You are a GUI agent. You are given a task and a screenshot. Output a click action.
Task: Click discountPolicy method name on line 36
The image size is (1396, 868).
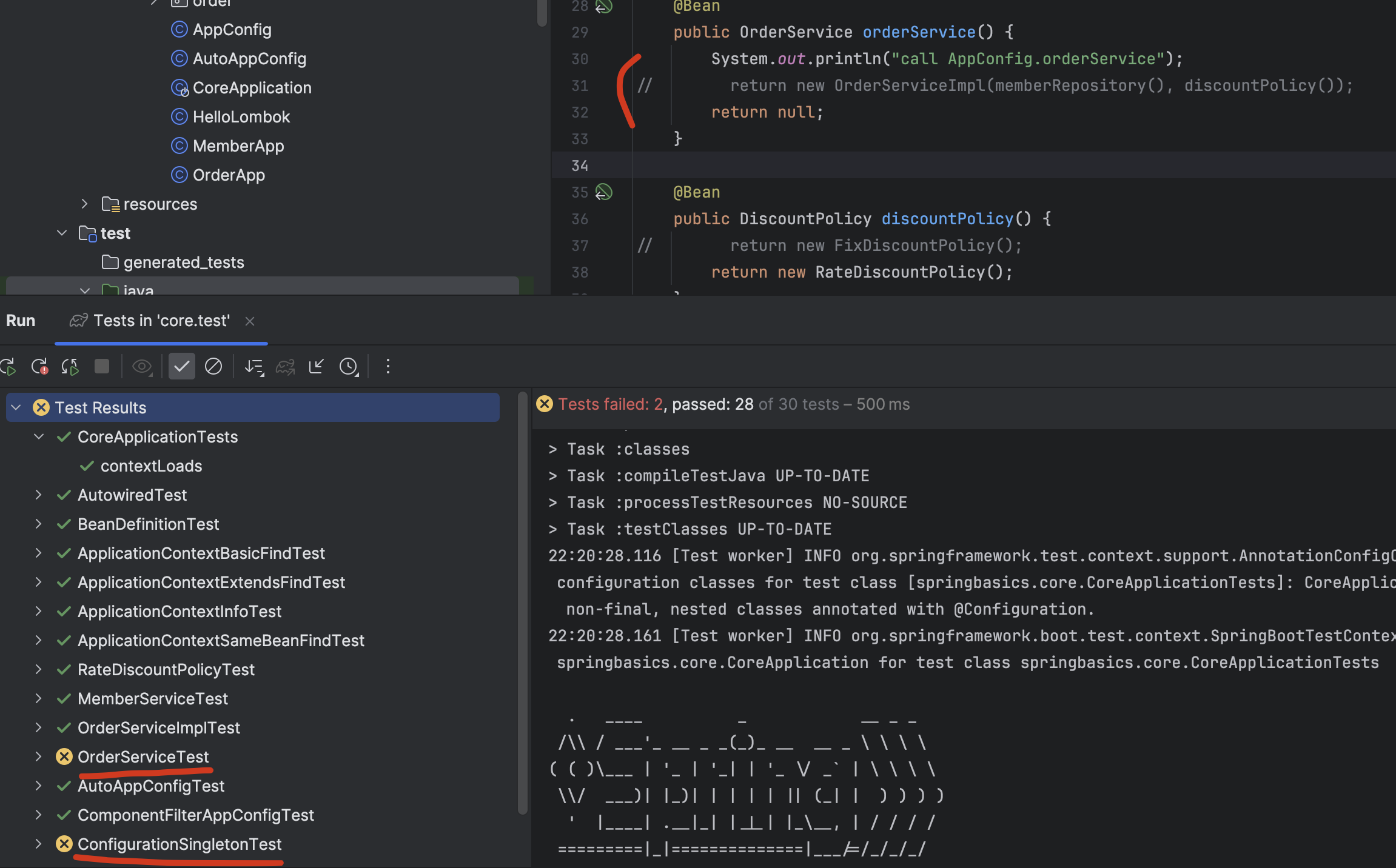click(x=947, y=219)
